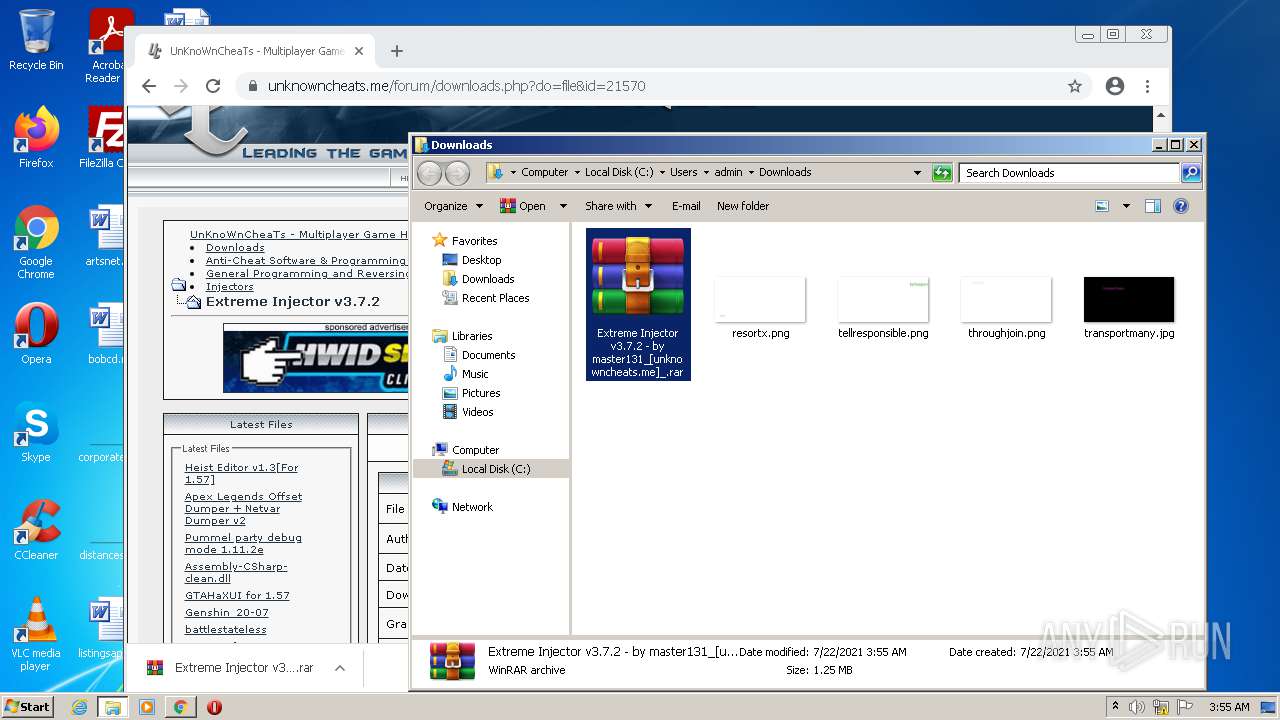Bookmark this page with the star icon

[1075, 86]
